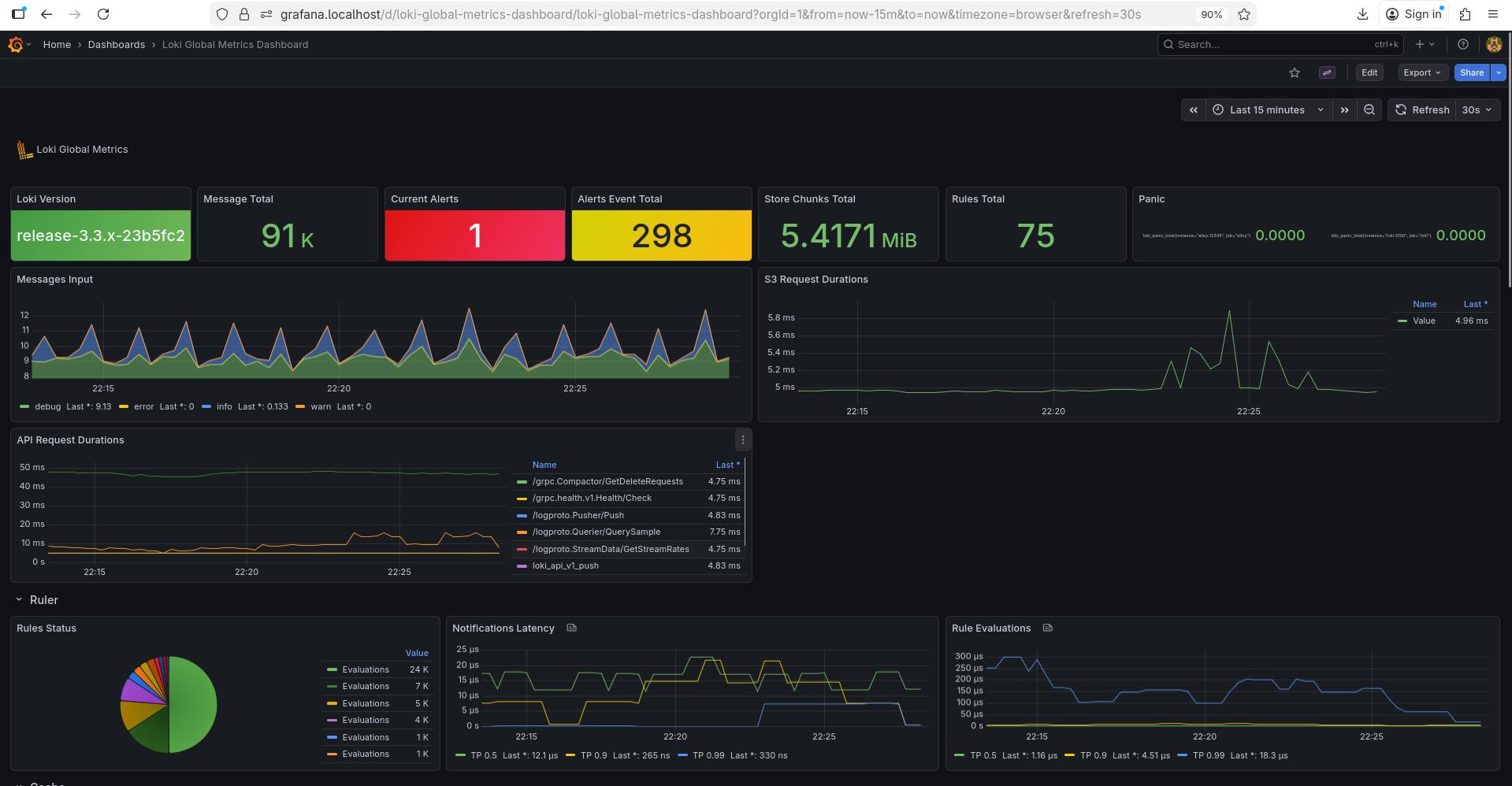Bookmark page using the URL bar star
Screen dimensions: 1512x786
[1244, 14]
